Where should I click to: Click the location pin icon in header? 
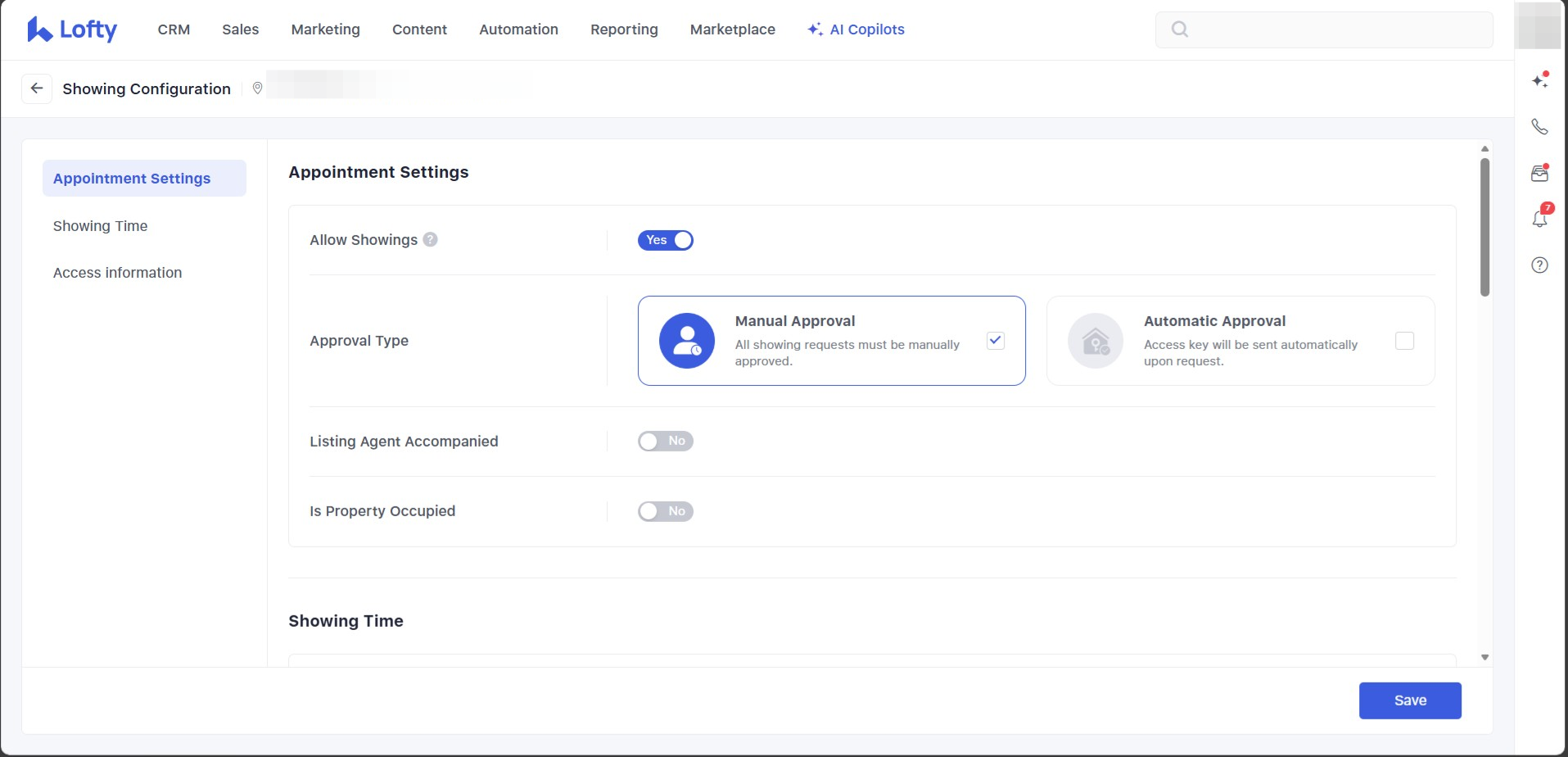(x=257, y=88)
